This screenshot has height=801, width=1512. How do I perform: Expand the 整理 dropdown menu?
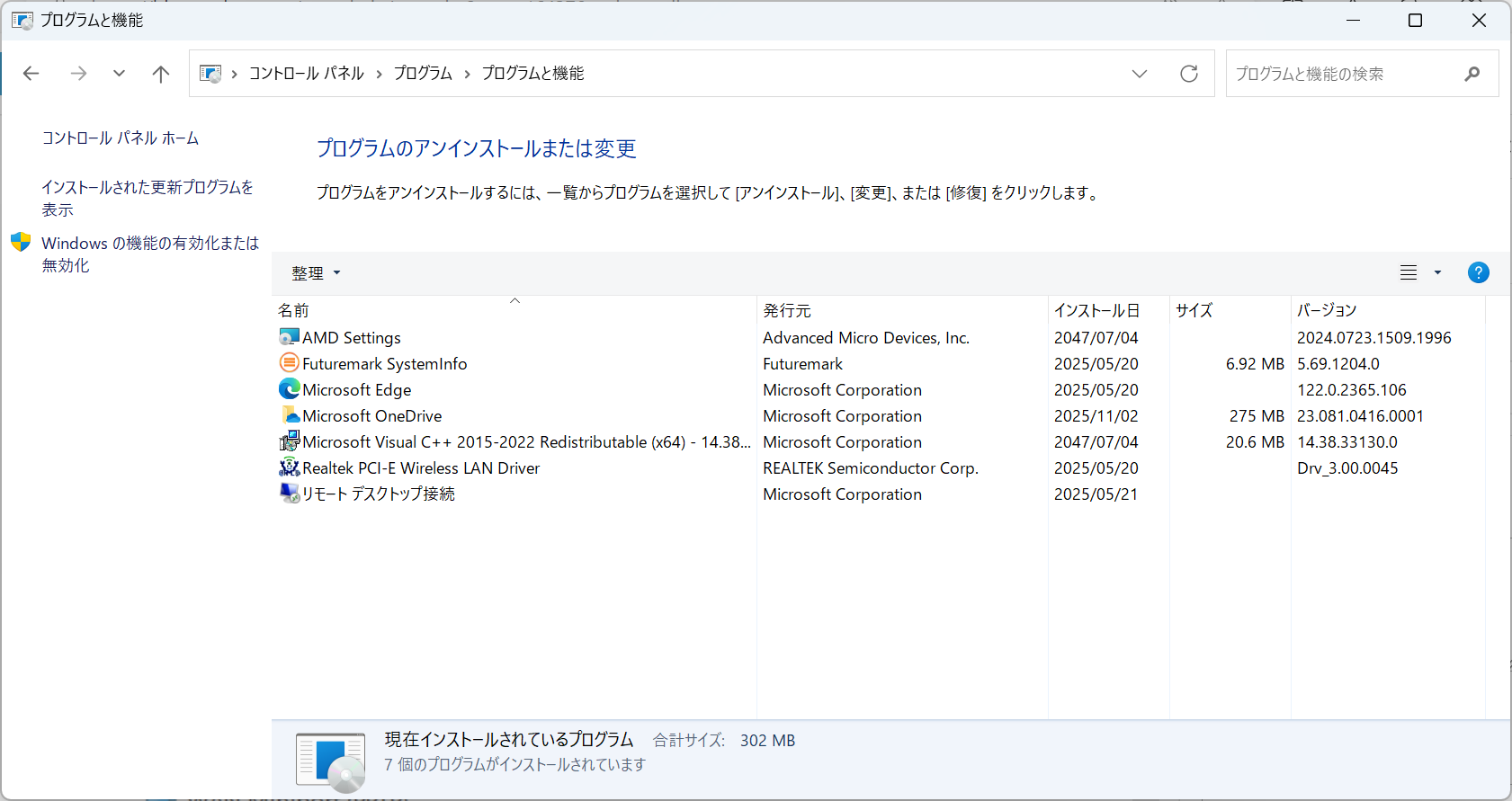316,273
